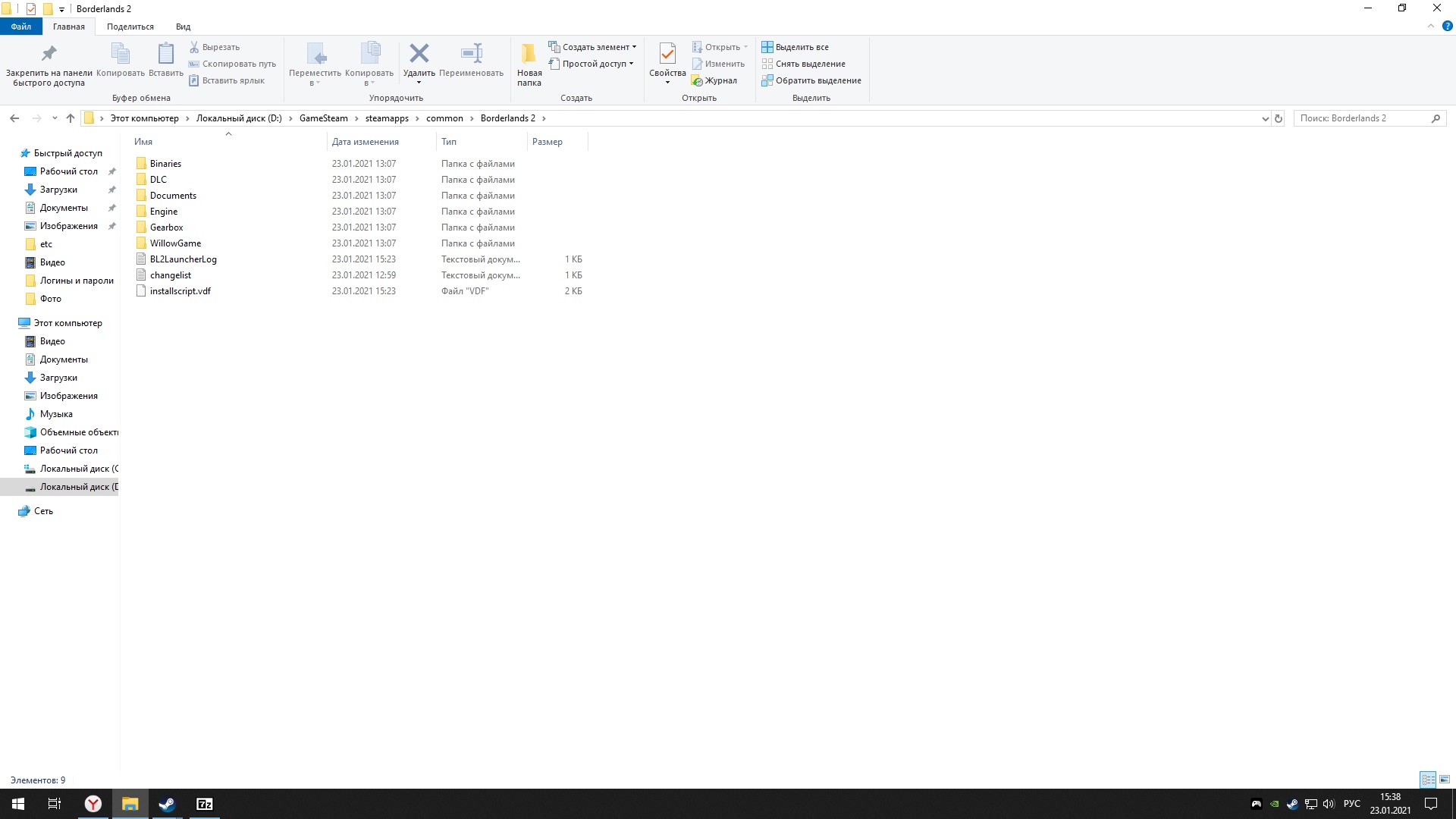Click Cut (Вырезать) in ribbon
Viewport: 1456px width, 819px height.
(x=215, y=47)
